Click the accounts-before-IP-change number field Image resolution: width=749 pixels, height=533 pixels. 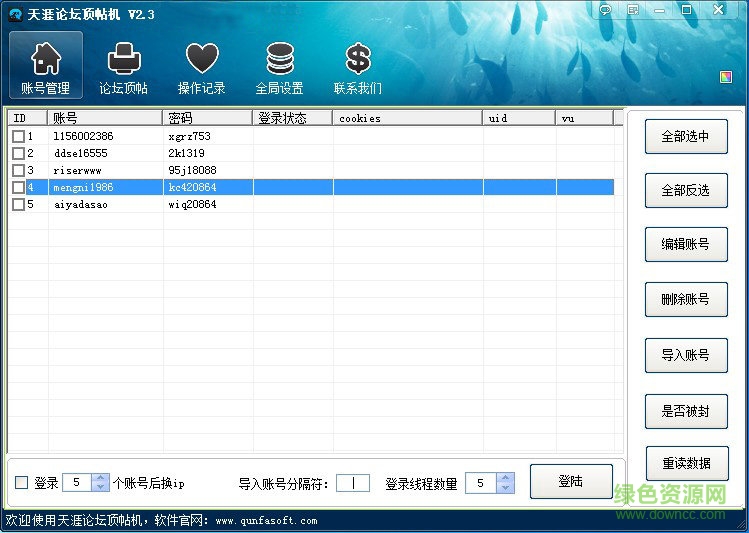coord(77,482)
